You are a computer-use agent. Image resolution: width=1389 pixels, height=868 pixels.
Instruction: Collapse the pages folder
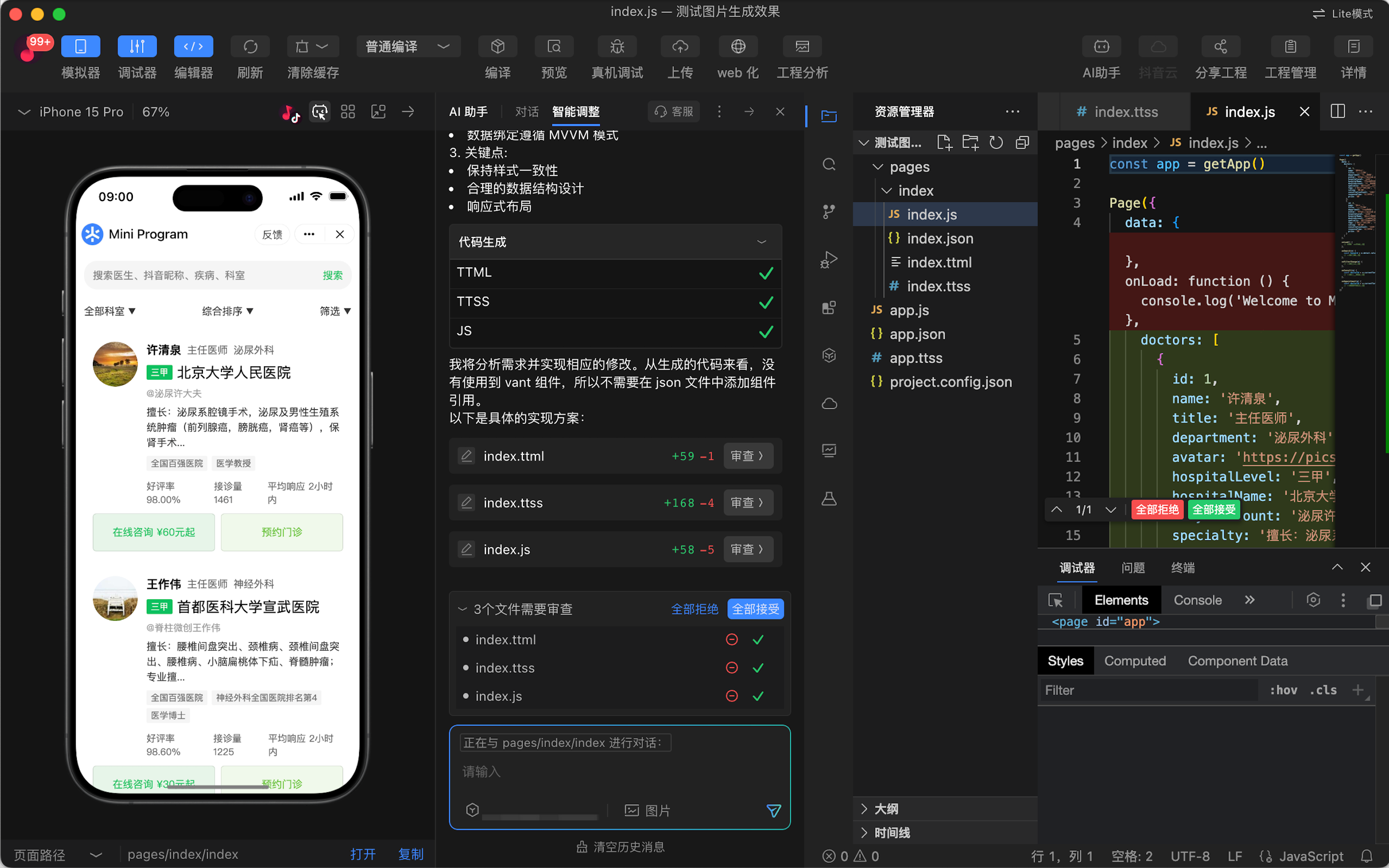pyautogui.click(x=877, y=167)
